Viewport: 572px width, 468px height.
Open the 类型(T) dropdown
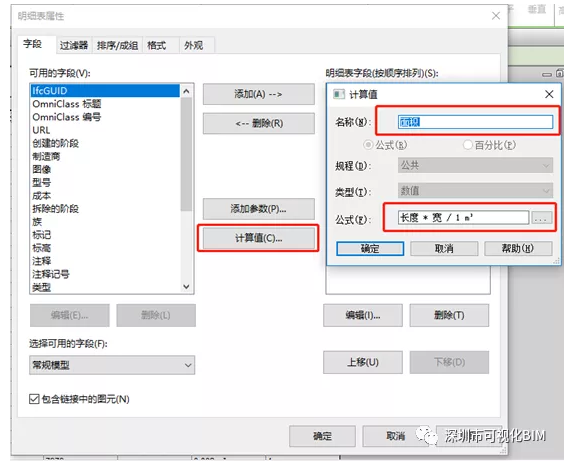pyautogui.click(x=475, y=191)
